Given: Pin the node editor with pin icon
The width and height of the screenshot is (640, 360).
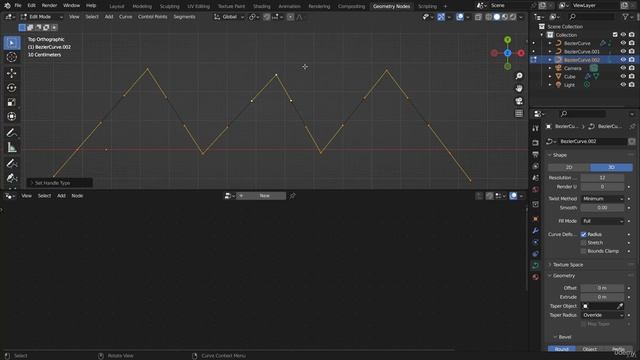Looking at the screenshot, I should [x=292, y=196].
